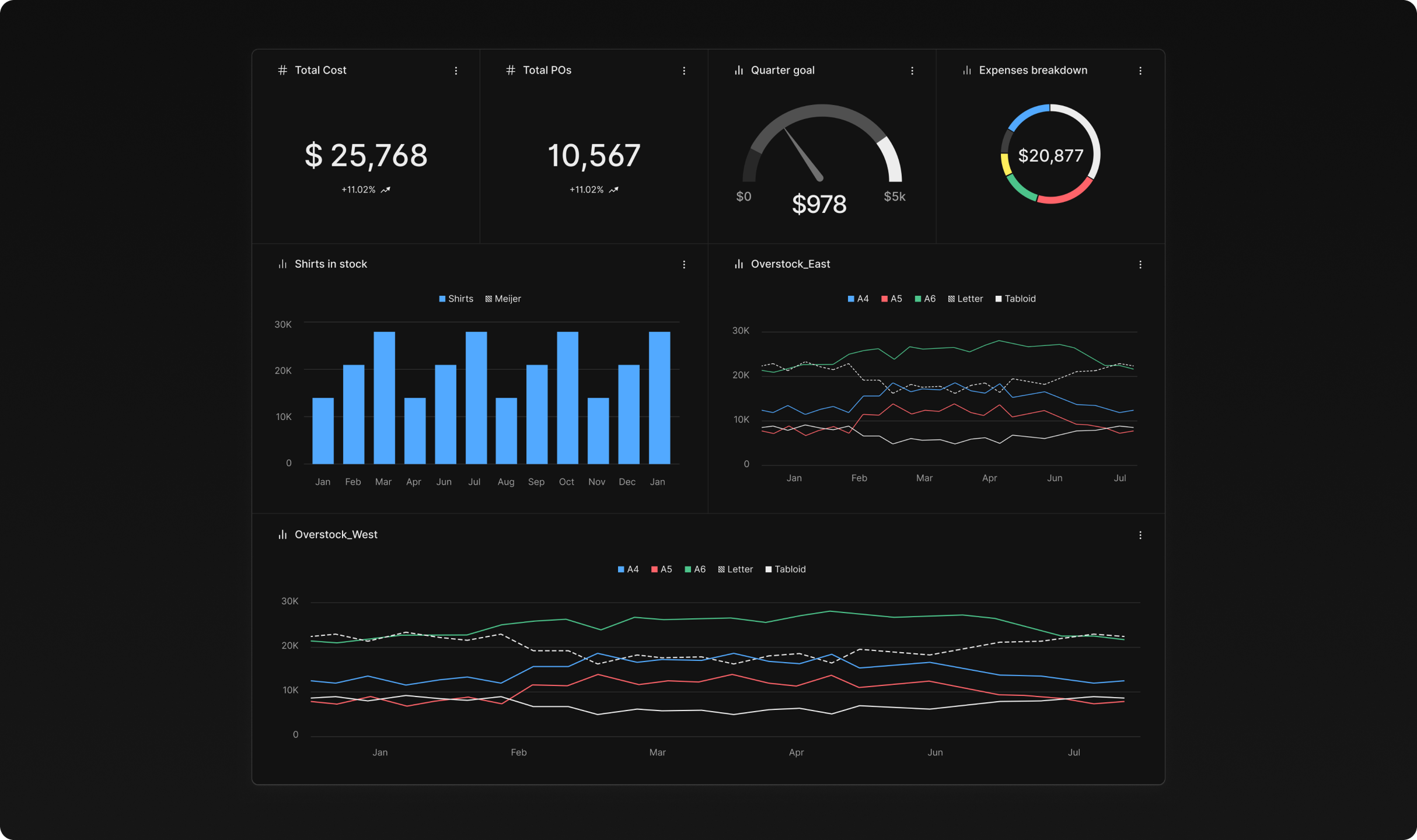Click the Mar bar in Shirts chart

[384, 397]
